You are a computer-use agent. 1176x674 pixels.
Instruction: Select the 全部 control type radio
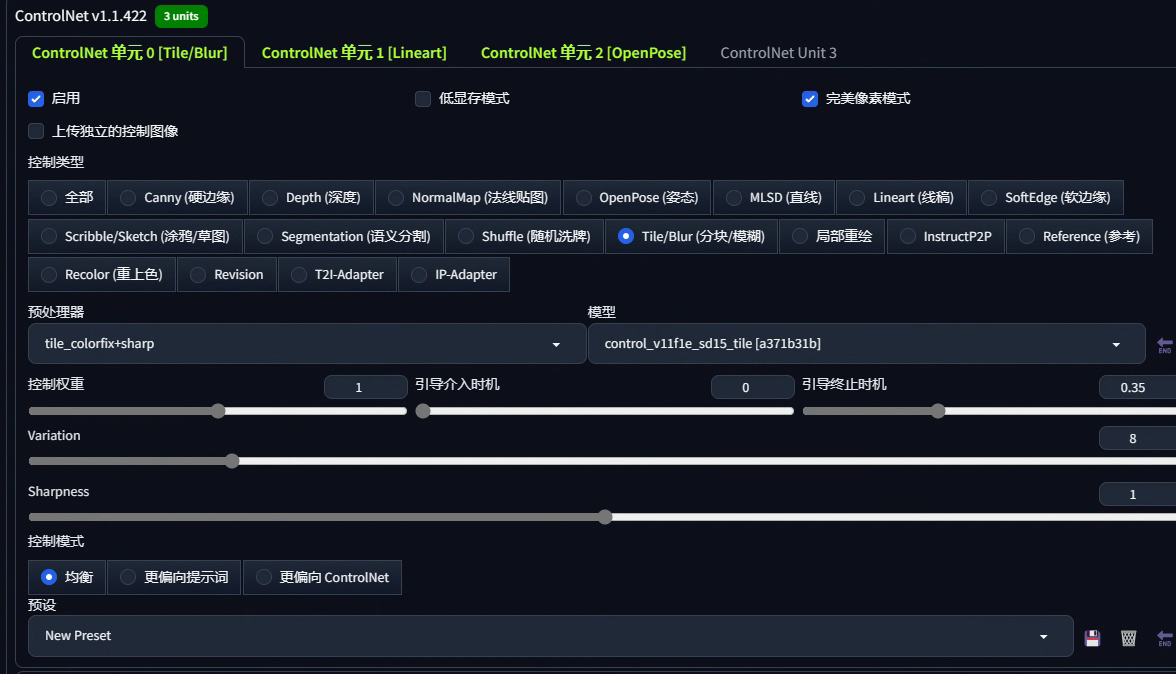(x=67, y=197)
